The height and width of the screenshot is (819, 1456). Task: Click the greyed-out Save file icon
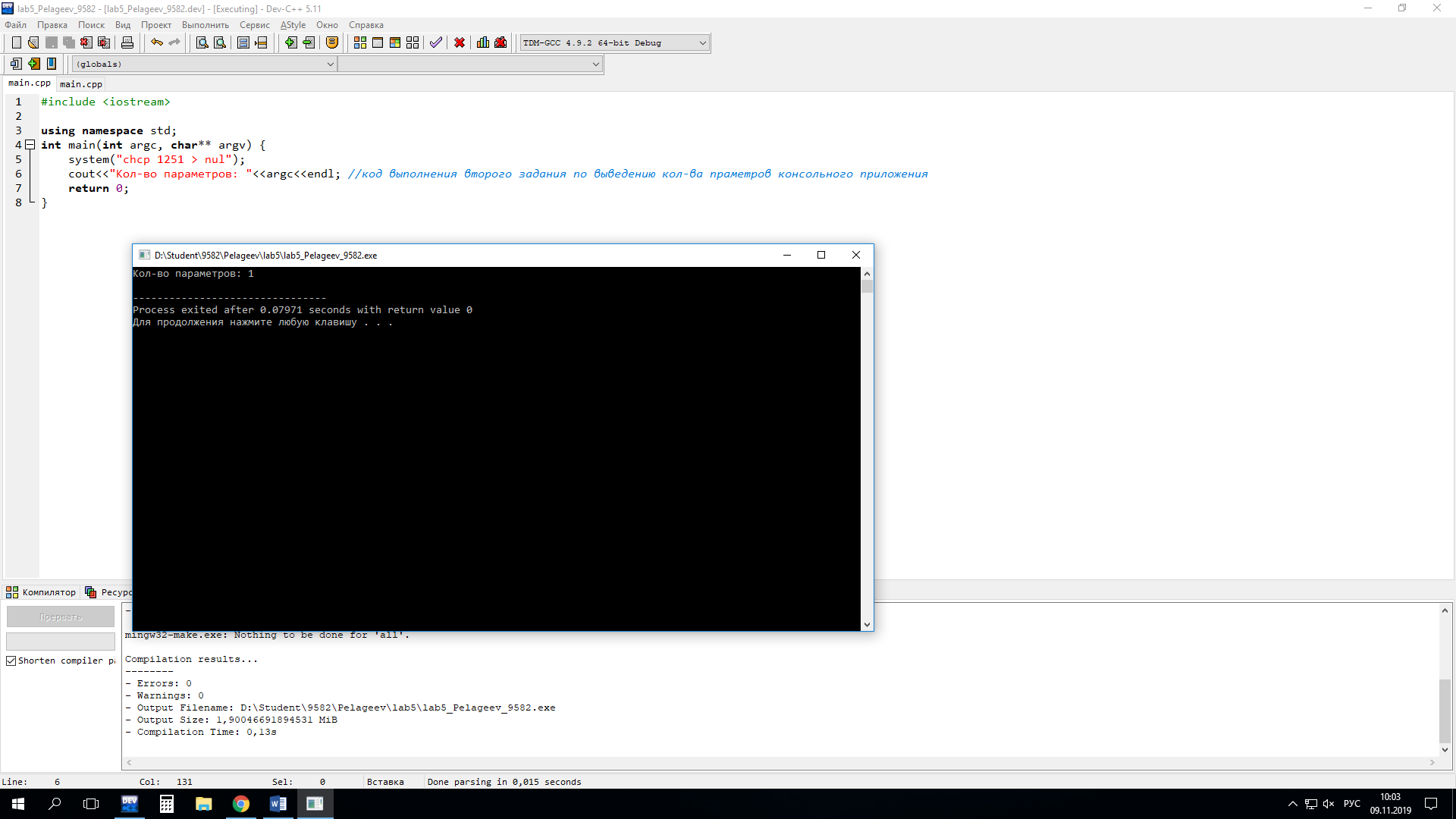click(x=52, y=43)
